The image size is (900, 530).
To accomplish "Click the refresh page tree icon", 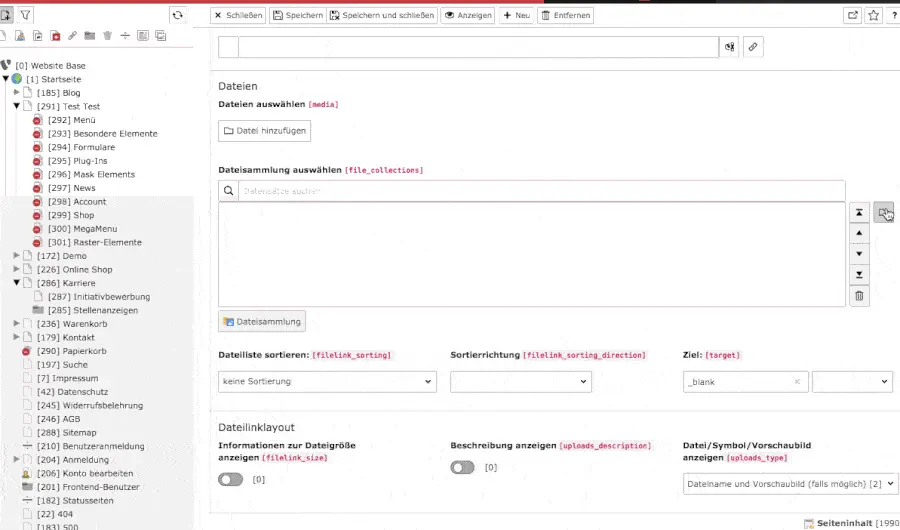I will 178,15.
